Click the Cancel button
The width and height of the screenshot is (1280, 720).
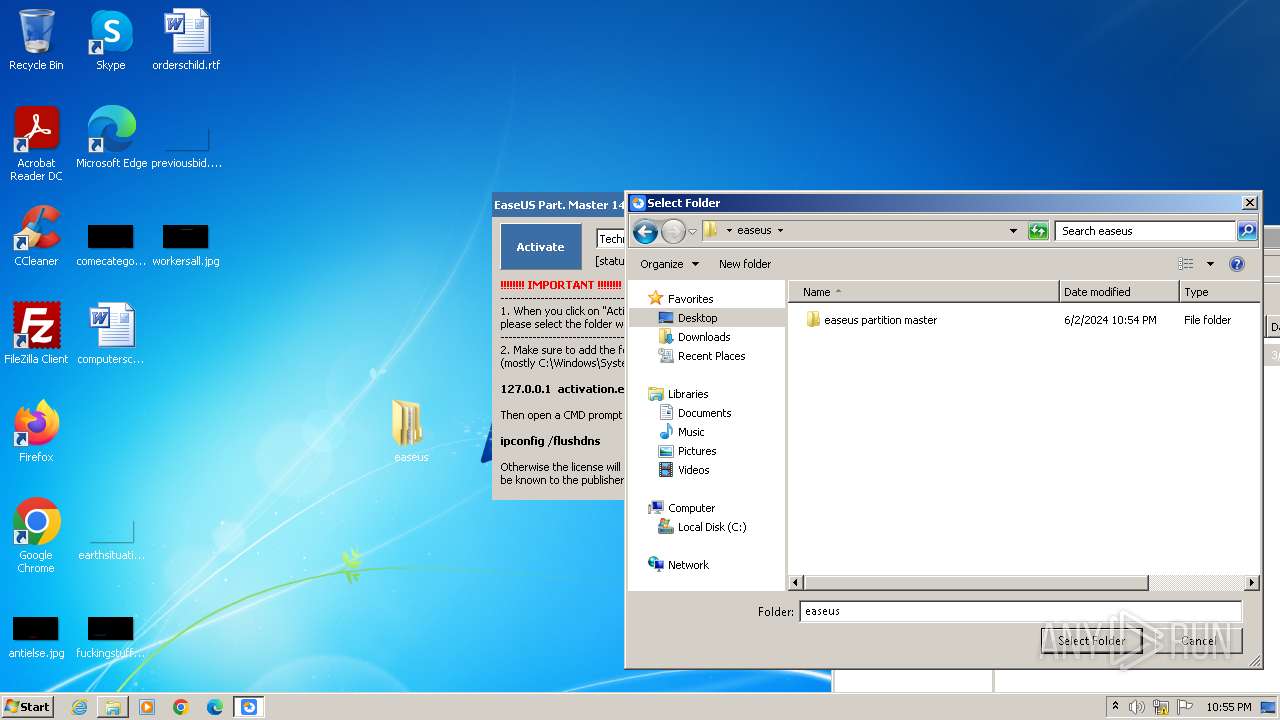coord(1197,641)
